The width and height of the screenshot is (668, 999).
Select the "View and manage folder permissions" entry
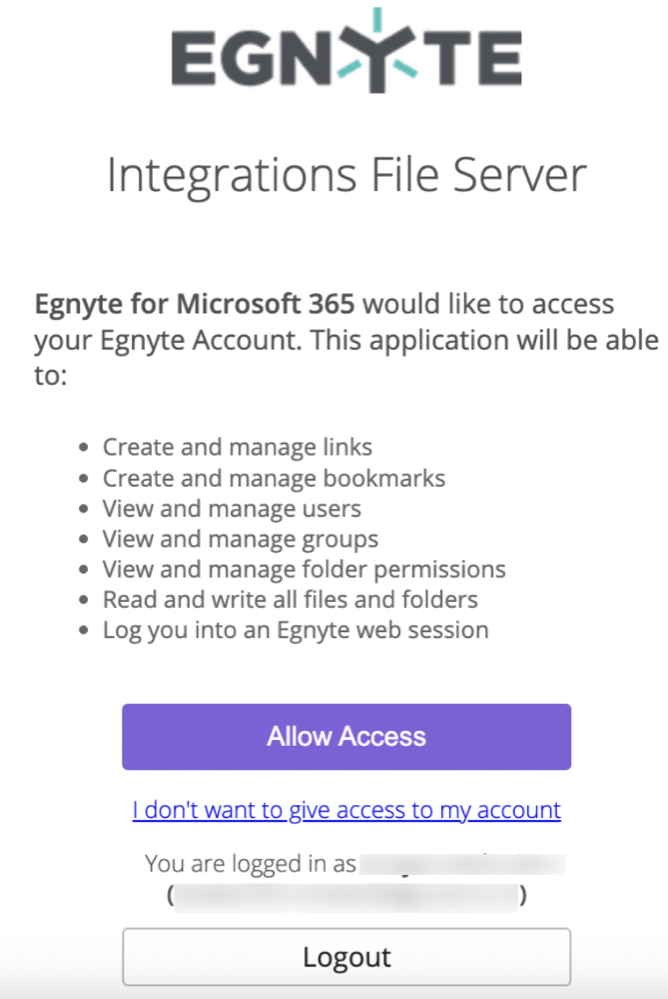pyautogui.click(x=303, y=569)
